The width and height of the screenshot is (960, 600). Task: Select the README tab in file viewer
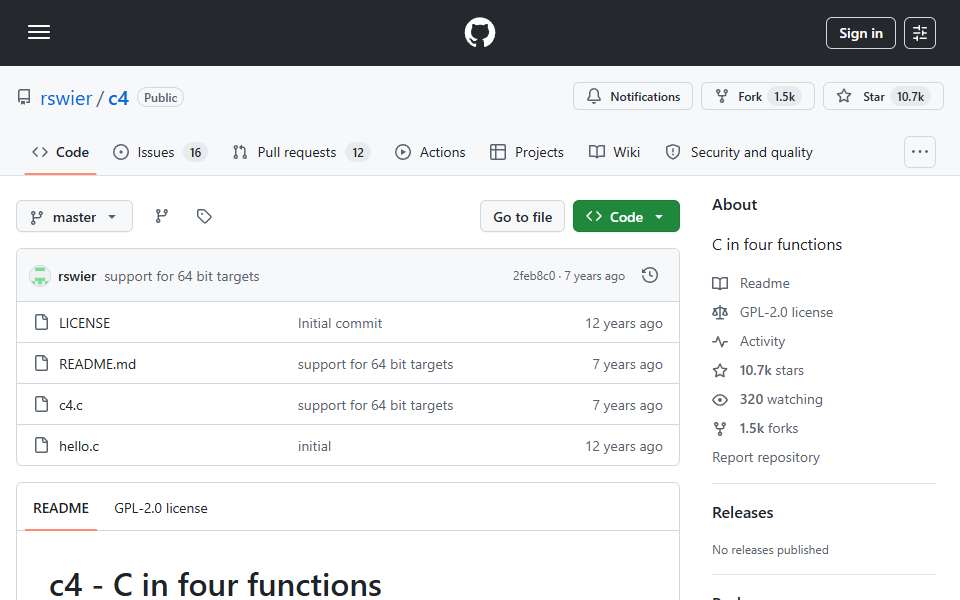coord(61,508)
